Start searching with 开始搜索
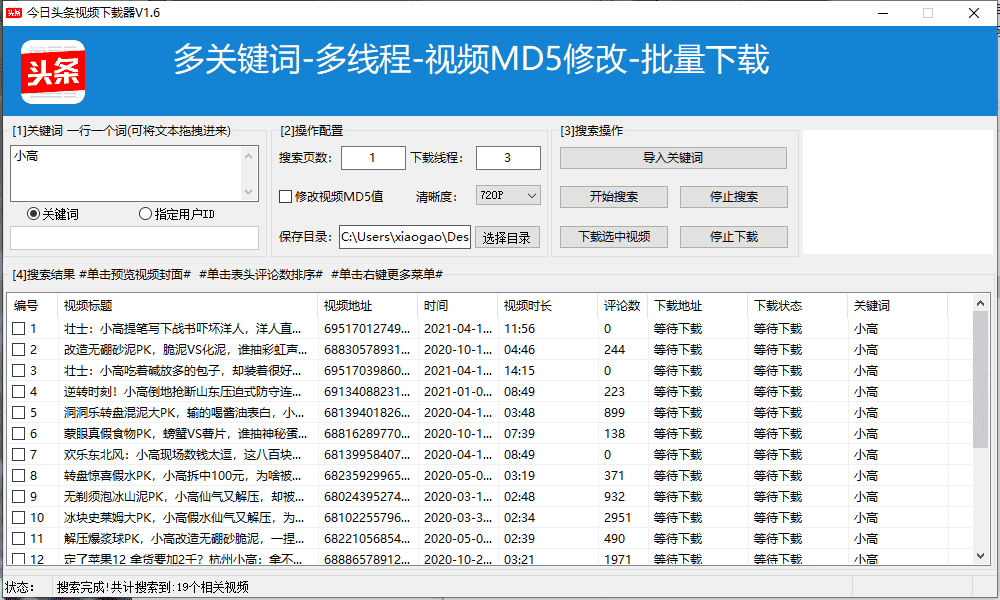Screen dimensions: 1000x600 pyautogui.click(x=613, y=196)
